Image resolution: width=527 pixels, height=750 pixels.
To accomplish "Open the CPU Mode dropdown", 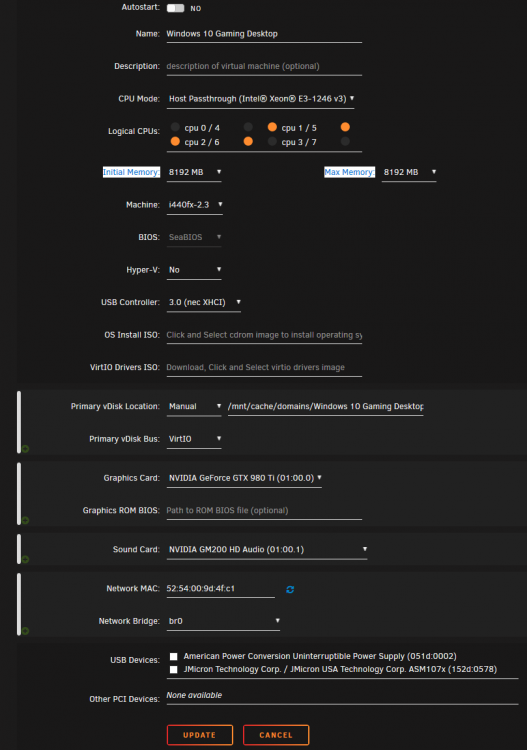I will [261, 99].
